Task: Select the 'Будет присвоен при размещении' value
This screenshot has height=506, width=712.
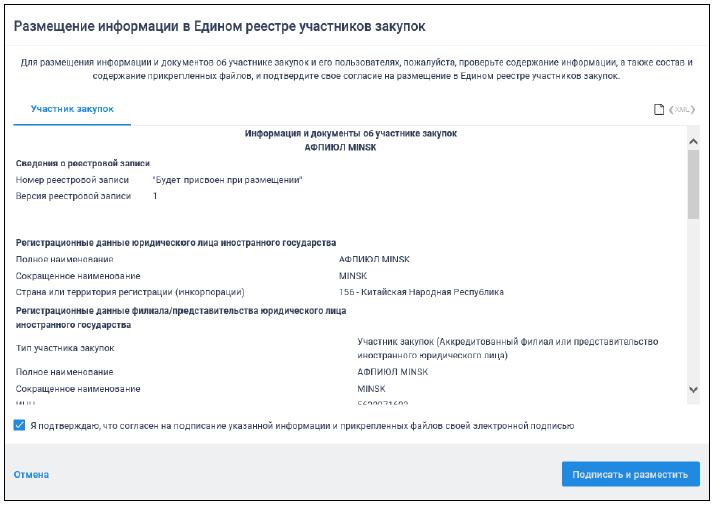Action: 227,180
